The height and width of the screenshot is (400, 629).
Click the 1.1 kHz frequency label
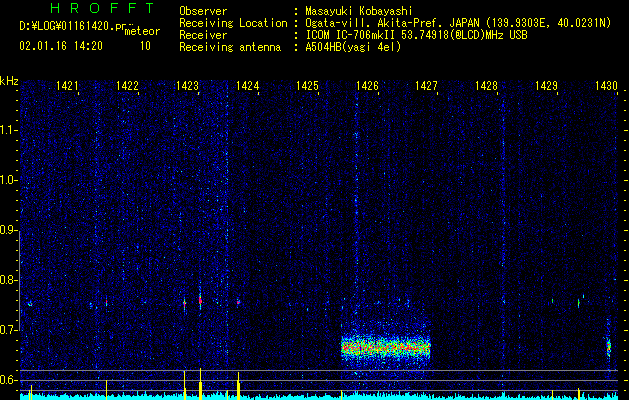(9, 130)
